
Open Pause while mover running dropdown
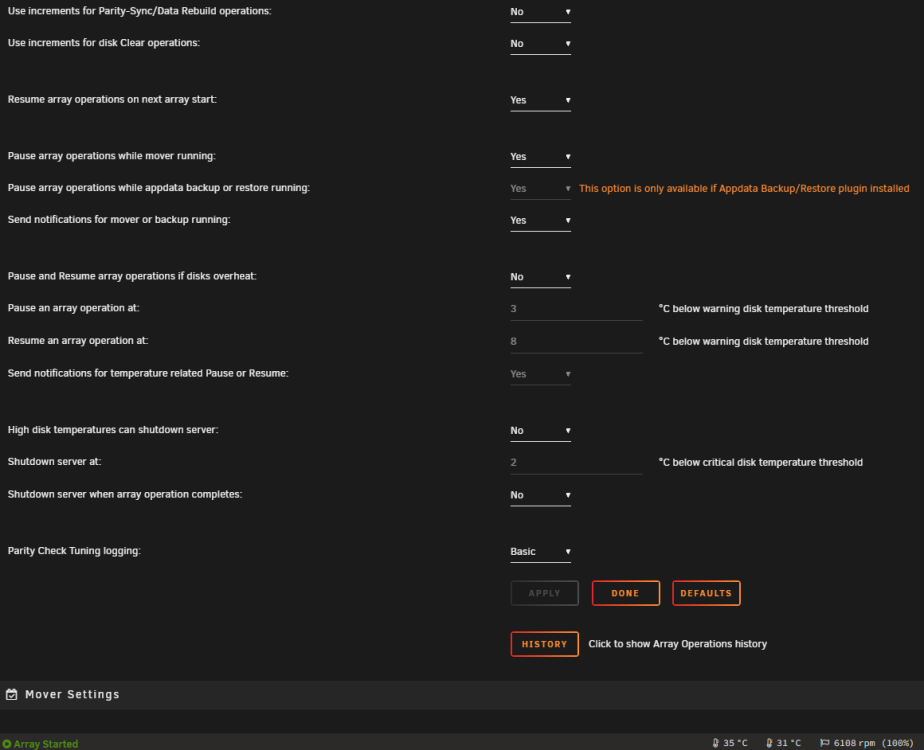(x=540, y=157)
